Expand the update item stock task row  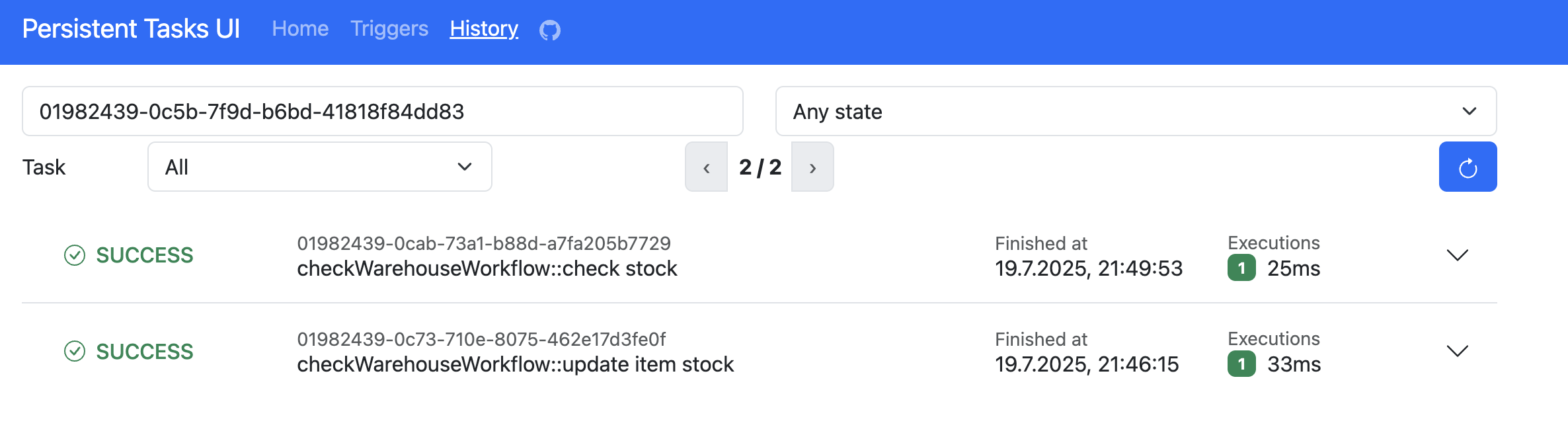(x=1457, y=351)
